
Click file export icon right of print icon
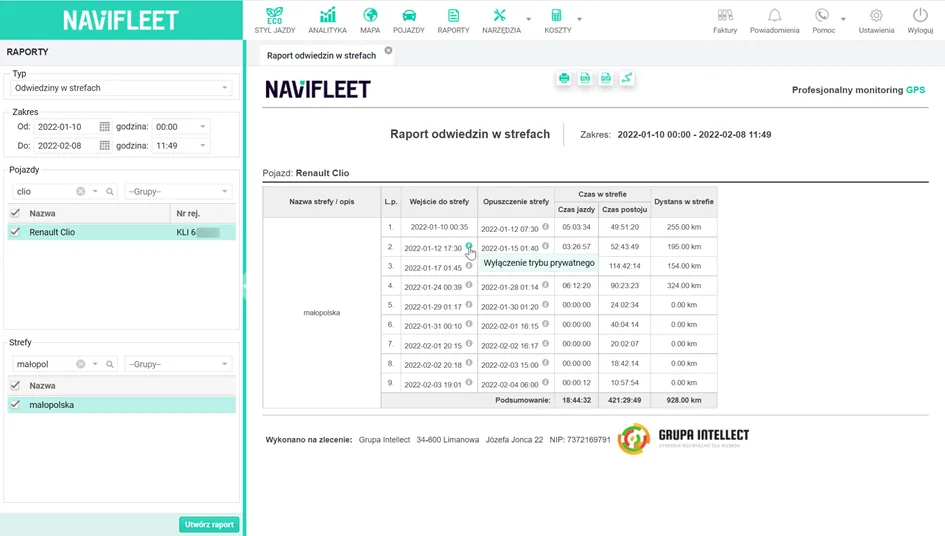[x=585, y=78]
